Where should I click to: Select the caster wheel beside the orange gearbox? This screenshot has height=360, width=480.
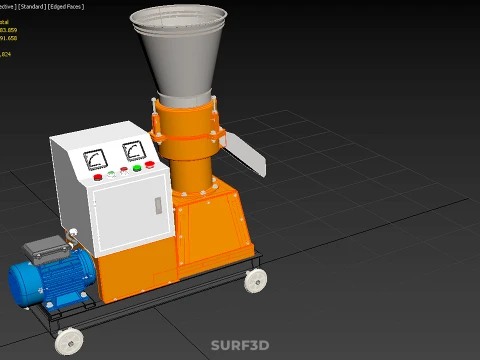click(x=256, y=281)
